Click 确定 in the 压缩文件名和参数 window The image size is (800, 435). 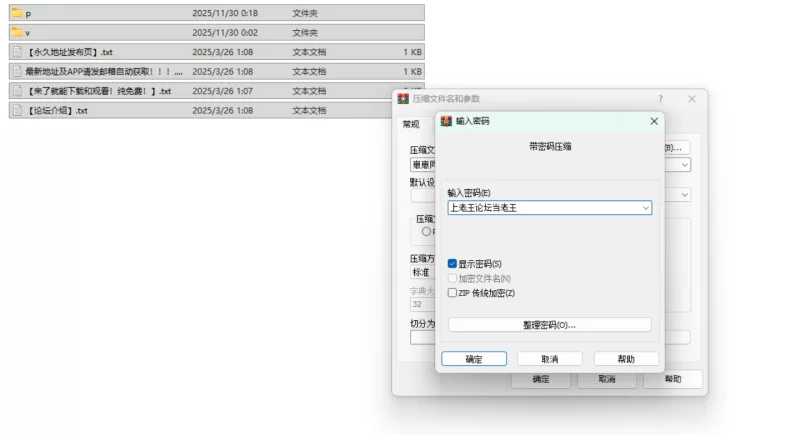[541, 379]
